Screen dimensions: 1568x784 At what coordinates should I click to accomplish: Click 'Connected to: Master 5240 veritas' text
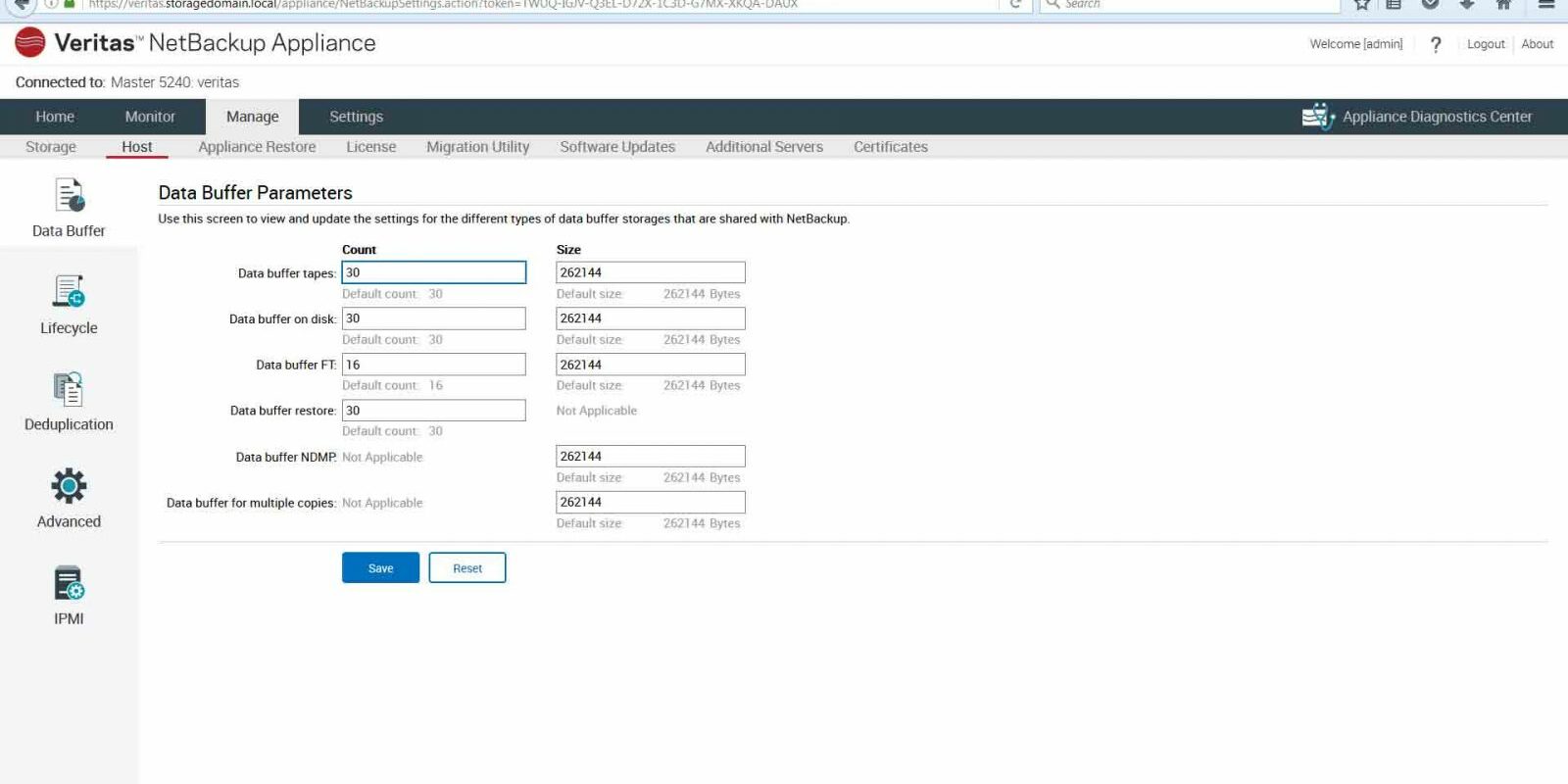click(x=127, y=82)
